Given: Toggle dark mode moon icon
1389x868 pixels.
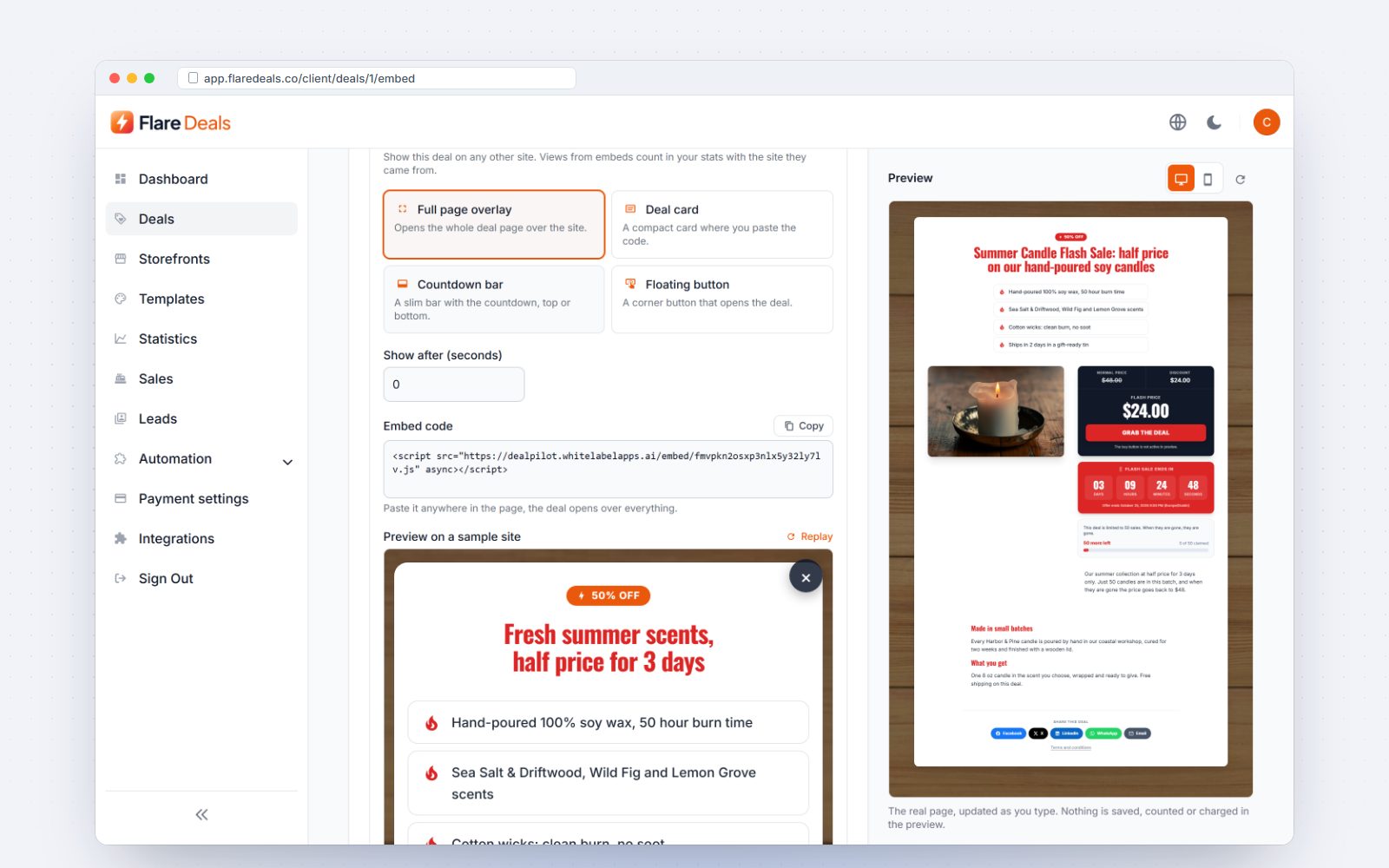Looking at the screenshot, I should click(x=1214, y=122).
